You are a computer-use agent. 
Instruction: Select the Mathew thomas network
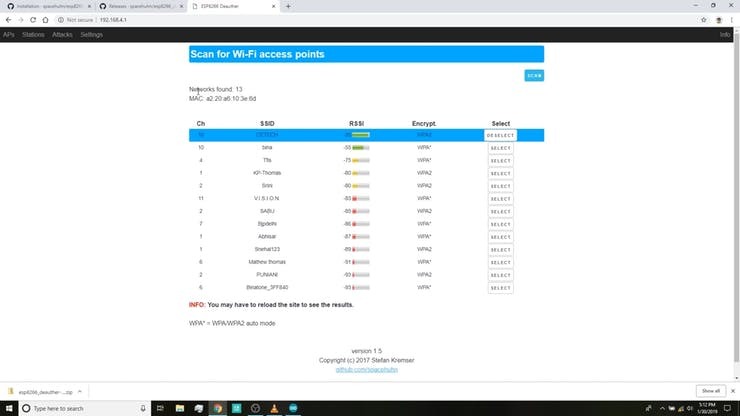tap(501, 263)
